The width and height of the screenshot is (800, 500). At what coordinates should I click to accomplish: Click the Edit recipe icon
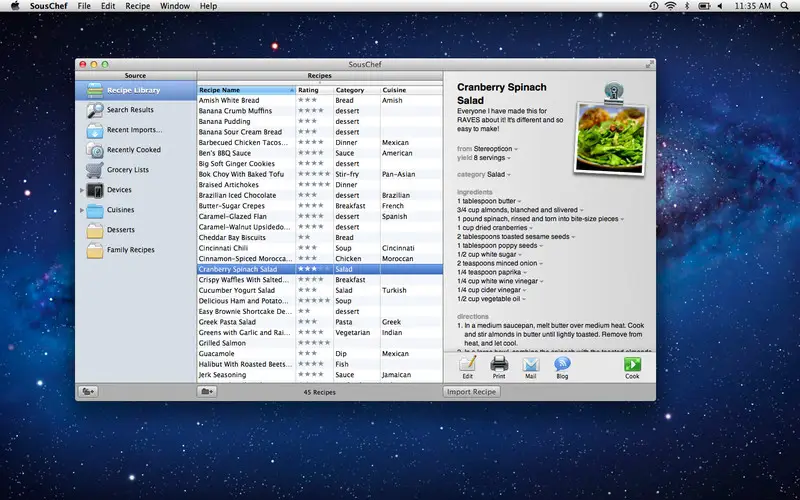(468, 364)
